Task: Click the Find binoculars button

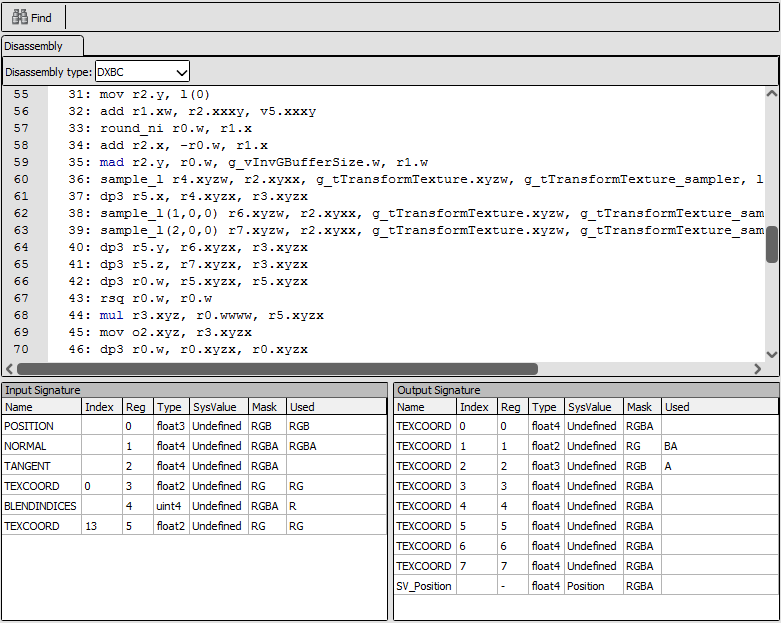Action: point(32,17)
